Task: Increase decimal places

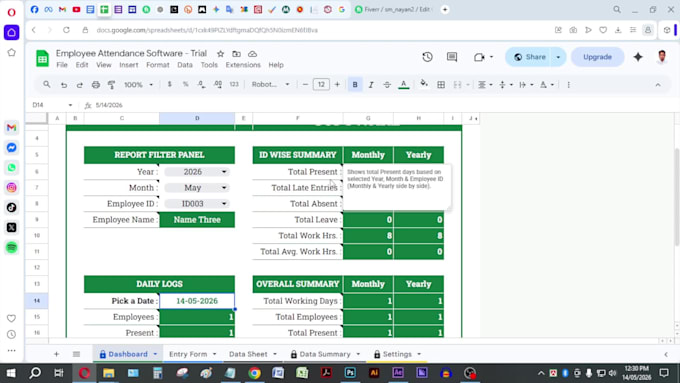Action: click(x=218, y=85)
